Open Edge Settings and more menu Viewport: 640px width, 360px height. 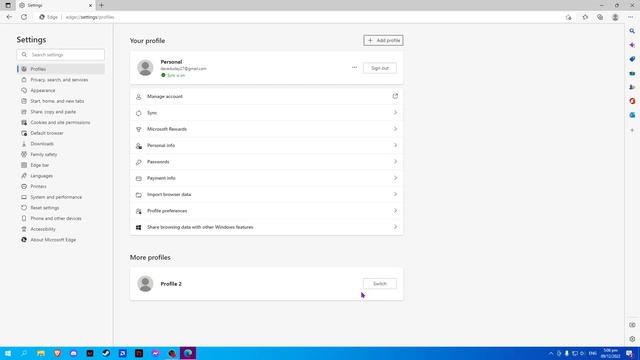point(631,17)
